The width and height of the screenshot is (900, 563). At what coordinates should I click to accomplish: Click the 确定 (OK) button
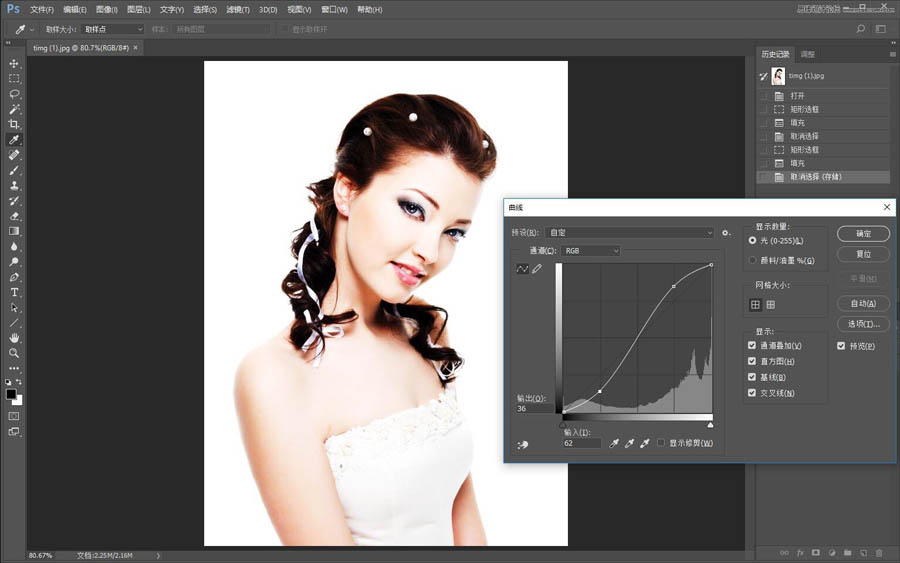(863, 234)
